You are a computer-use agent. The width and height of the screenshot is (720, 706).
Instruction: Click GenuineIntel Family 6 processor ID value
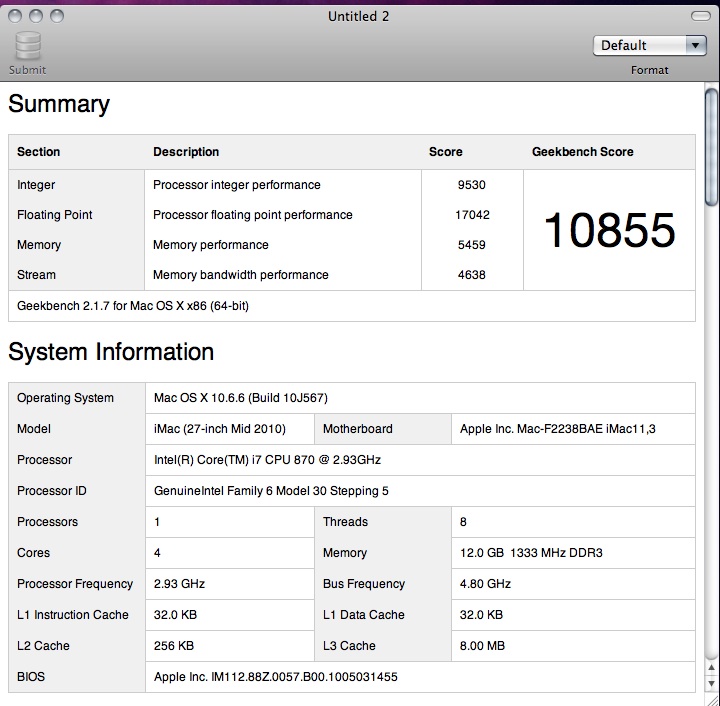click(271, 491)
